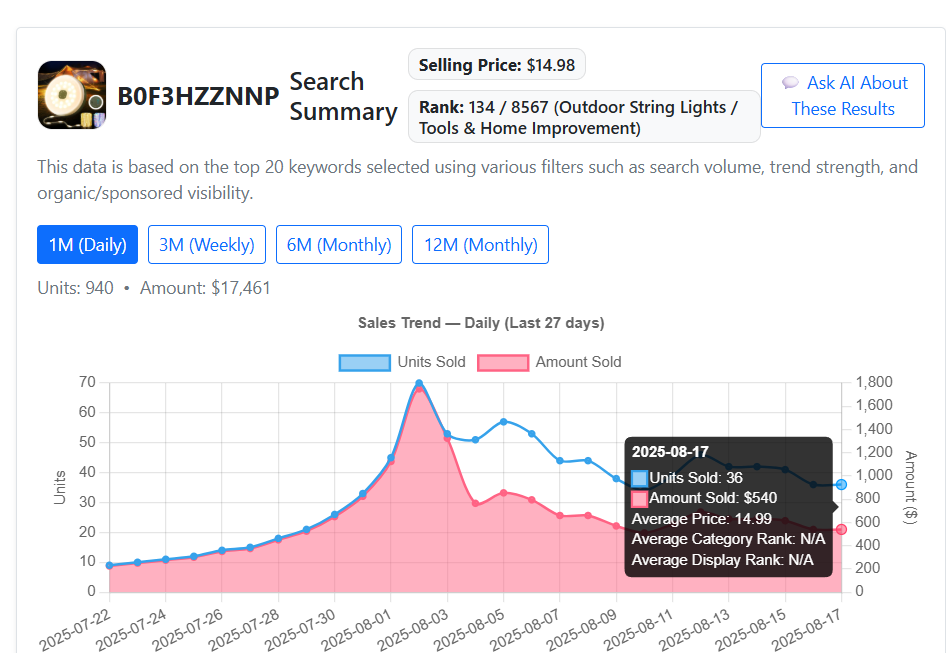Choose the 12M (Monthly) range tab
The height and width of the screenshot is (653, 946).
click(x=480, y=244)
